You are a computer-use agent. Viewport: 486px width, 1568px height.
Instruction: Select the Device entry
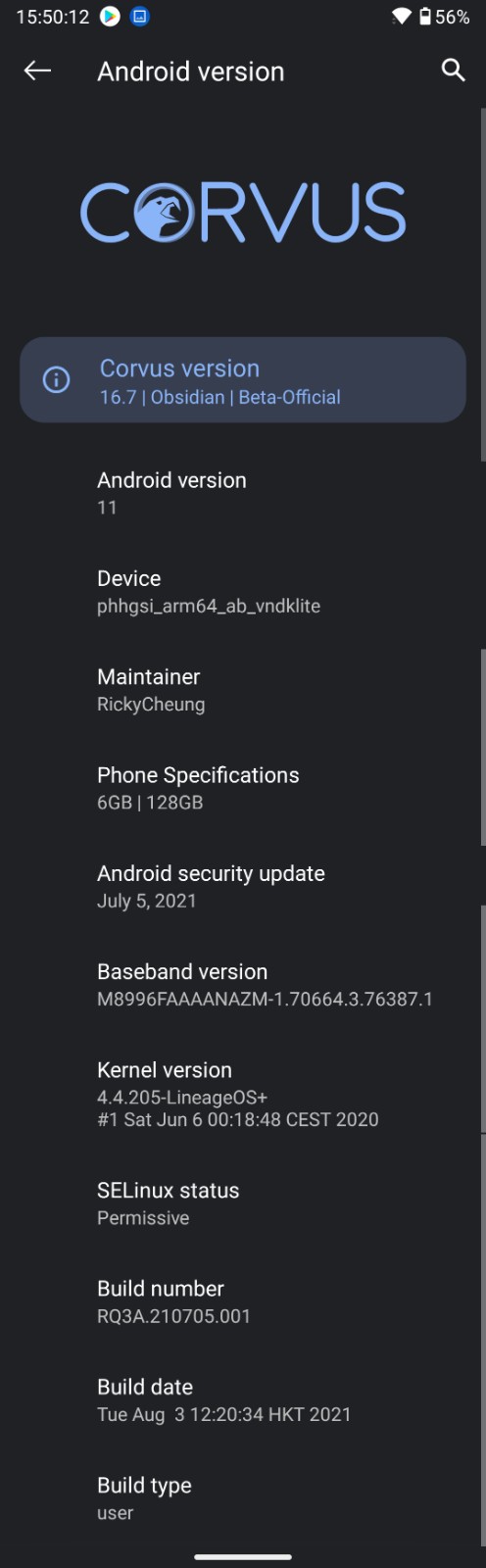[x=243, y=591]
